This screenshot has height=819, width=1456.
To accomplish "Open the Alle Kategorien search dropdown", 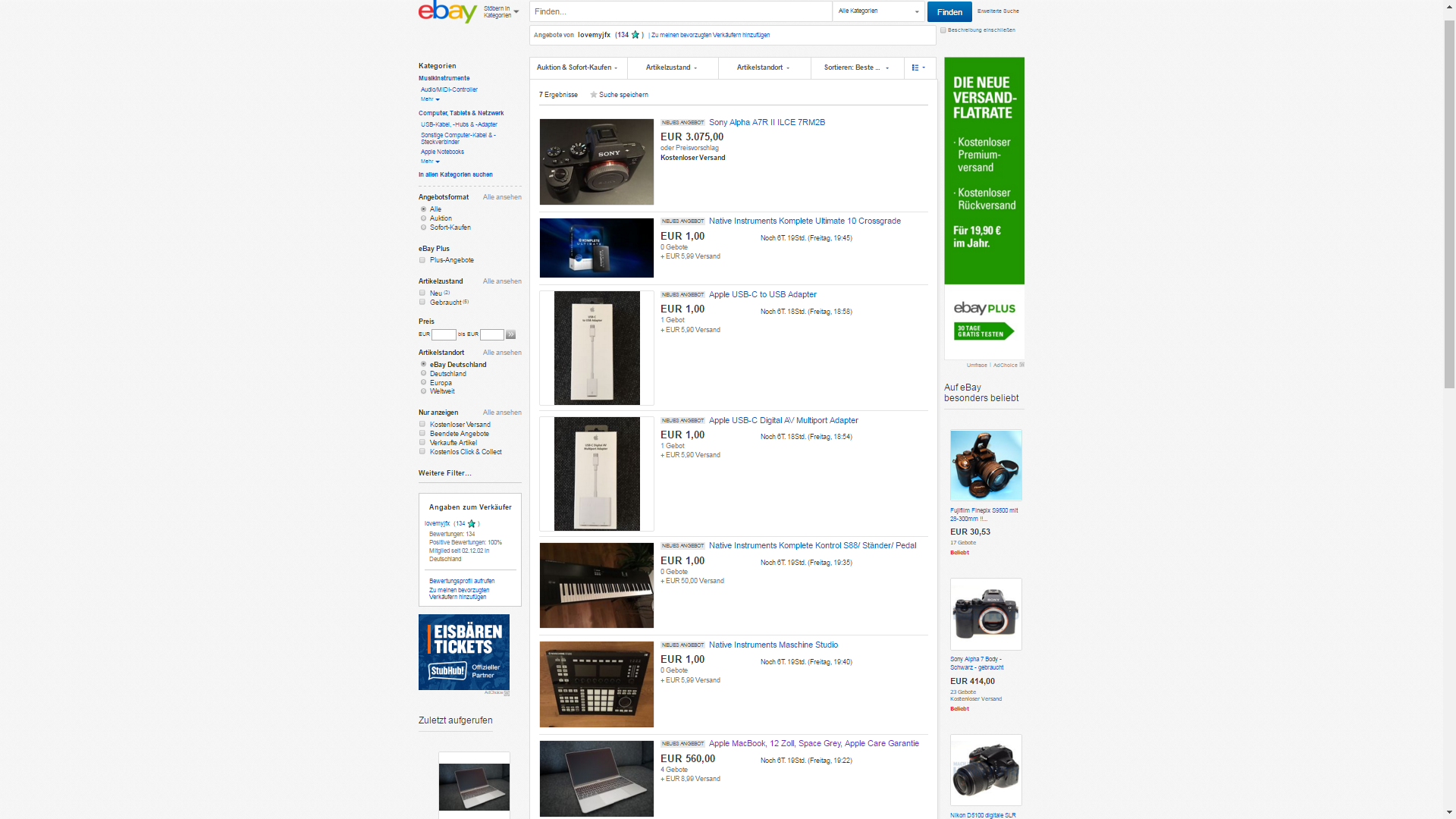I will [878, 11].
